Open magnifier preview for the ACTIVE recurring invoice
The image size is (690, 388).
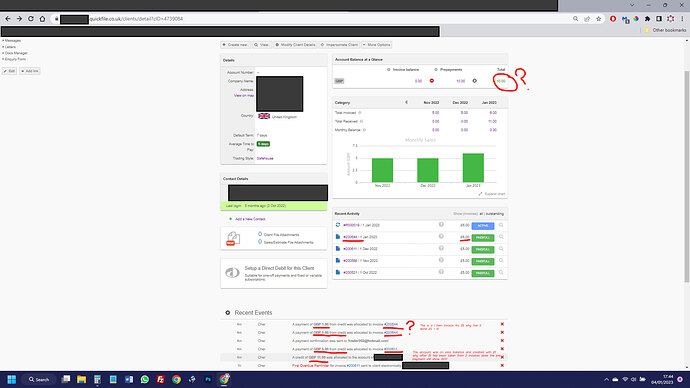coord(501,225)
